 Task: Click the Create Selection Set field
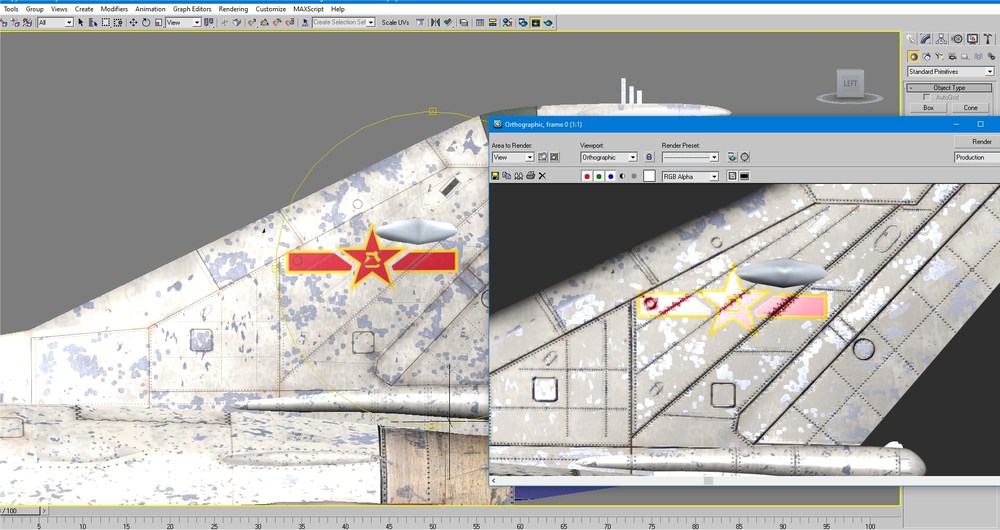(x=344, y=22)
